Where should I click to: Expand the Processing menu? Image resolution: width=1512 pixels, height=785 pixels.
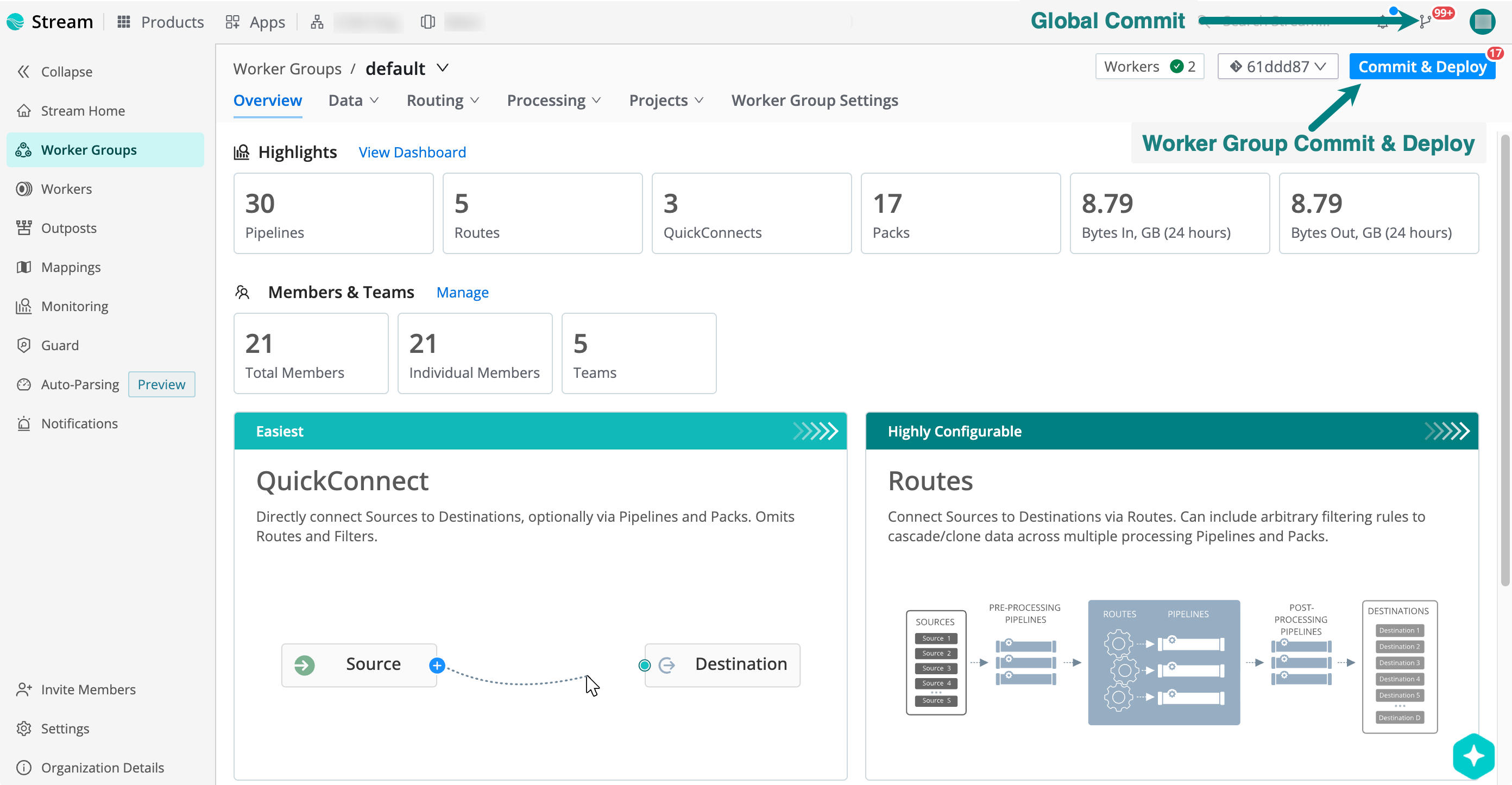click(553, 100)
